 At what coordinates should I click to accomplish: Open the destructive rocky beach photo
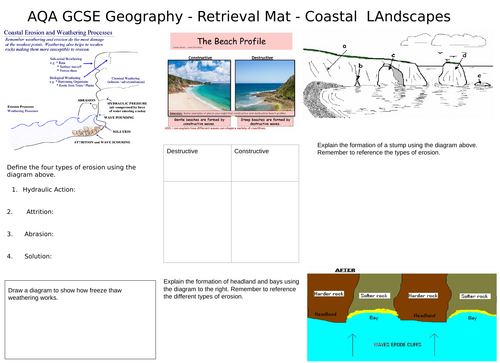[x=265, y=86]
